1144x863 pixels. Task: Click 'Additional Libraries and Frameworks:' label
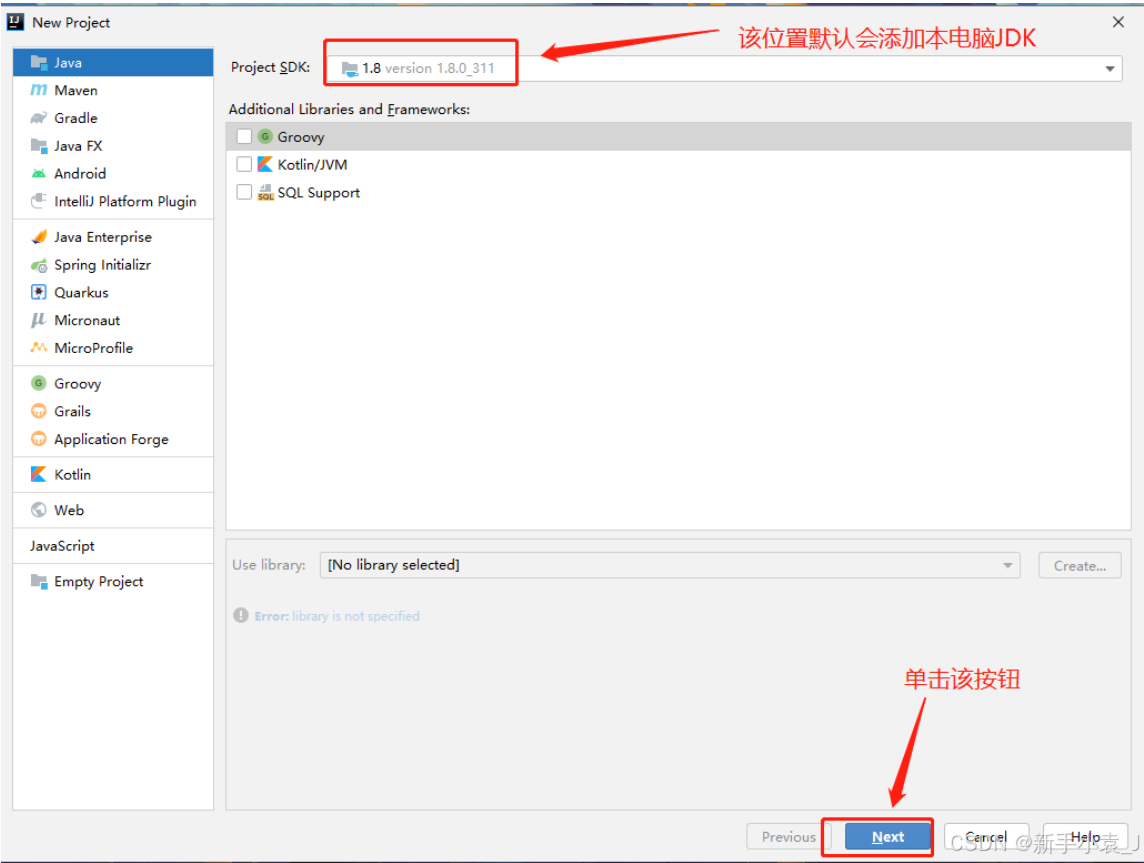[349, 109]
